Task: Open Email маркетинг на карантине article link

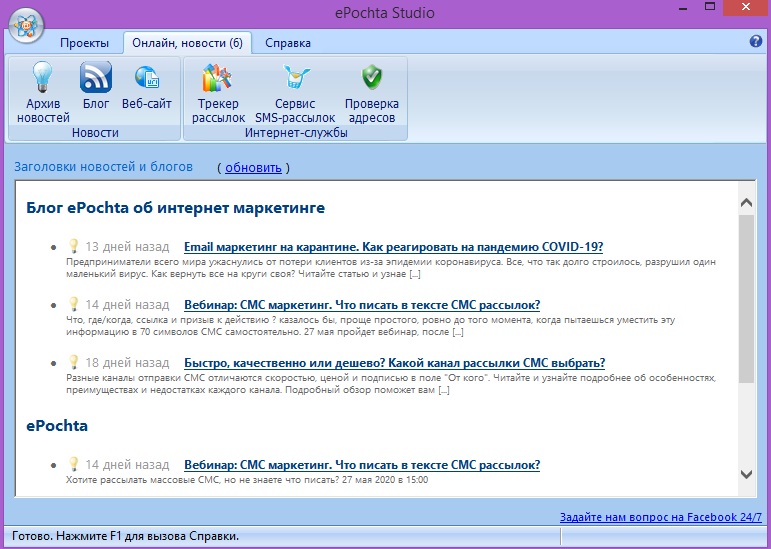Action: [x=393, y=247]
